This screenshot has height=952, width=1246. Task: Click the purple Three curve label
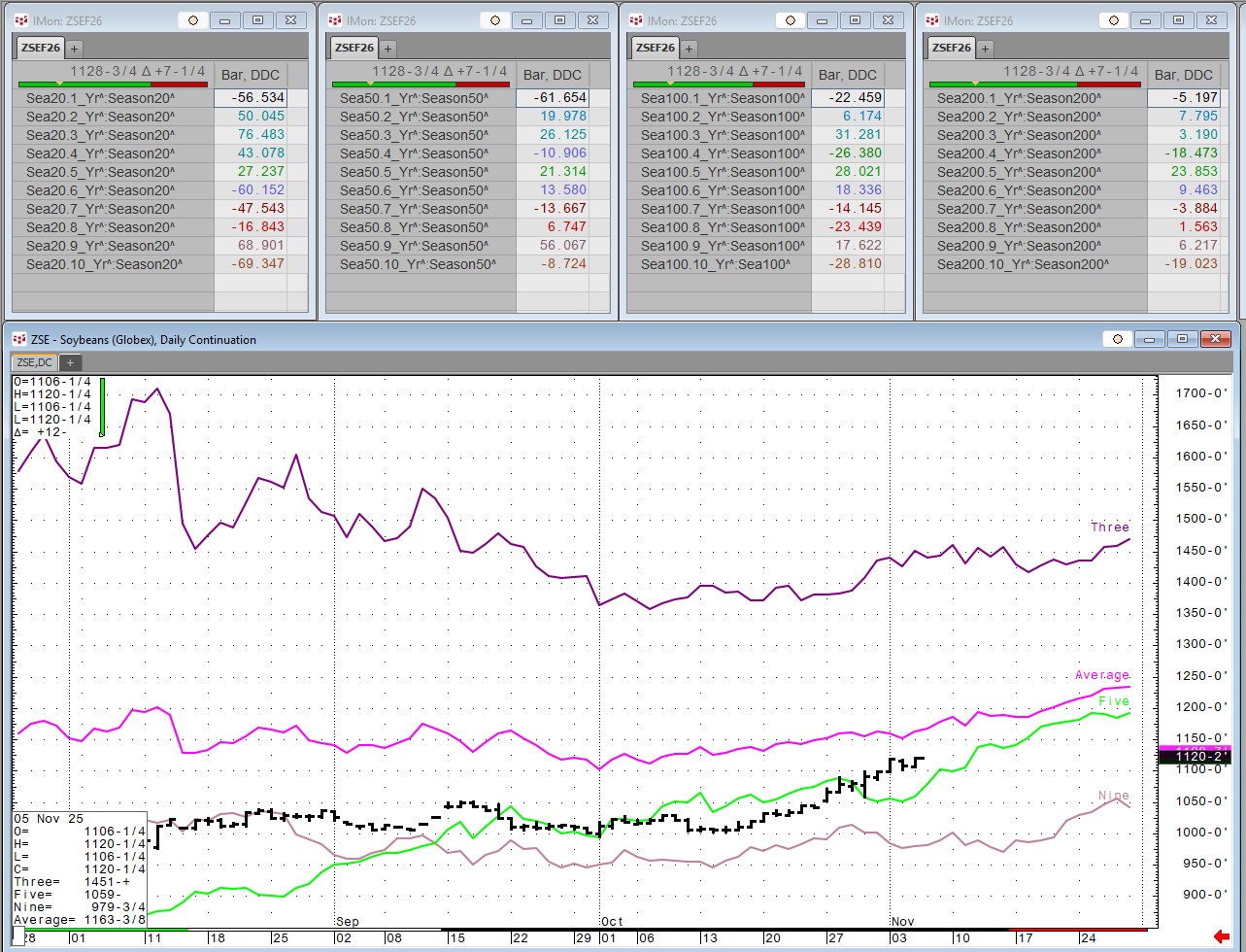pos(1109,527)
